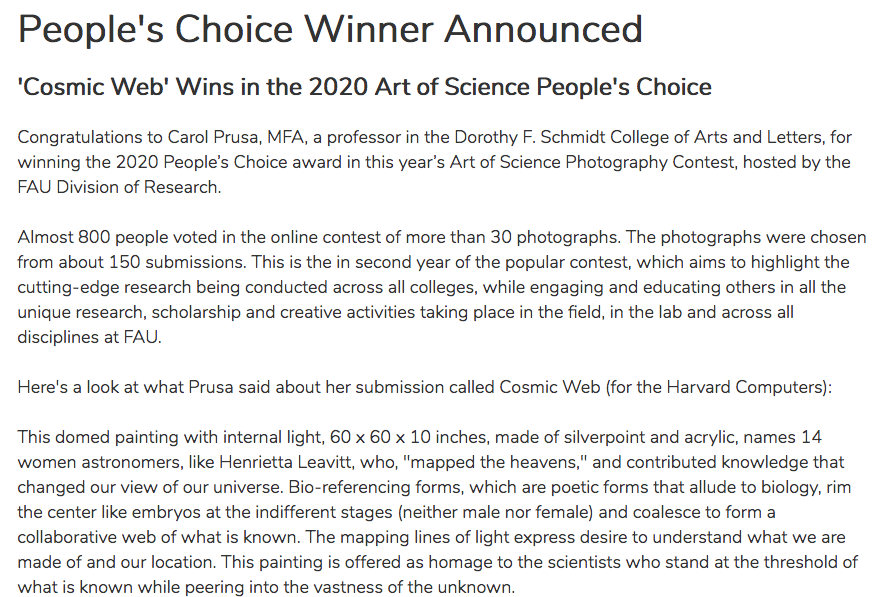Click the "People's Choice Winner Announced" heading
The width and height of the screenshot is (885, 597).
(x=330, y=29)
